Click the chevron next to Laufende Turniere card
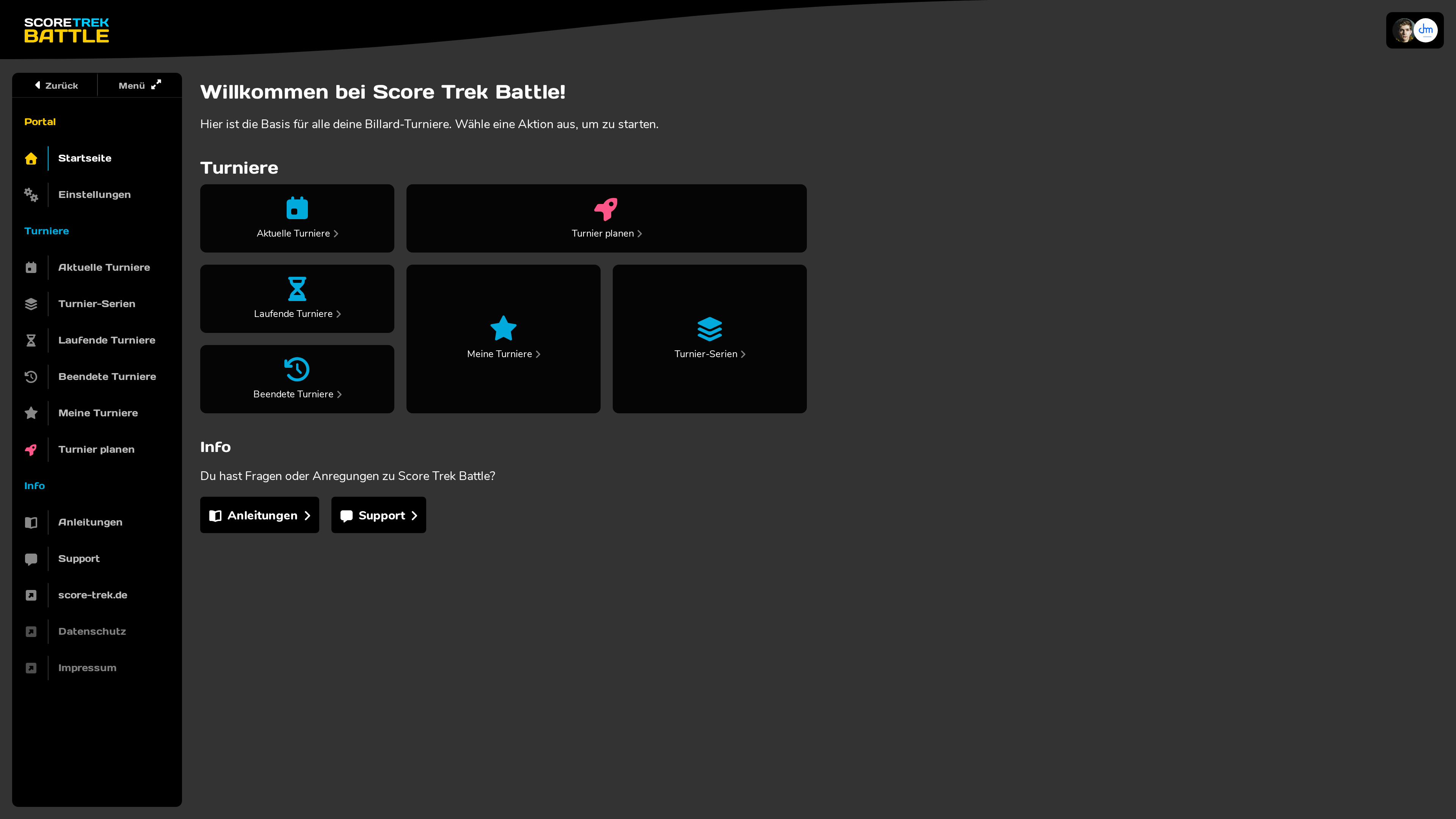The height and width of the screenshot is (819, 1456). pos(339,314)
